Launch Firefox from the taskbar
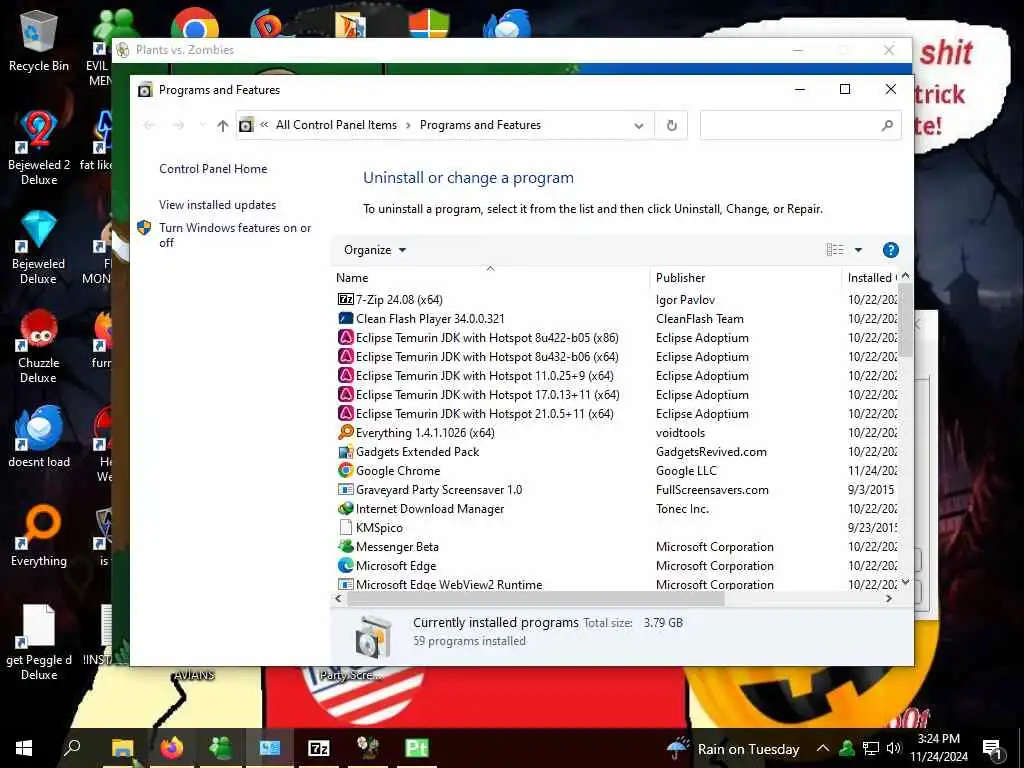This screenshot has height=768, width=1024. [x=172, y=748]
